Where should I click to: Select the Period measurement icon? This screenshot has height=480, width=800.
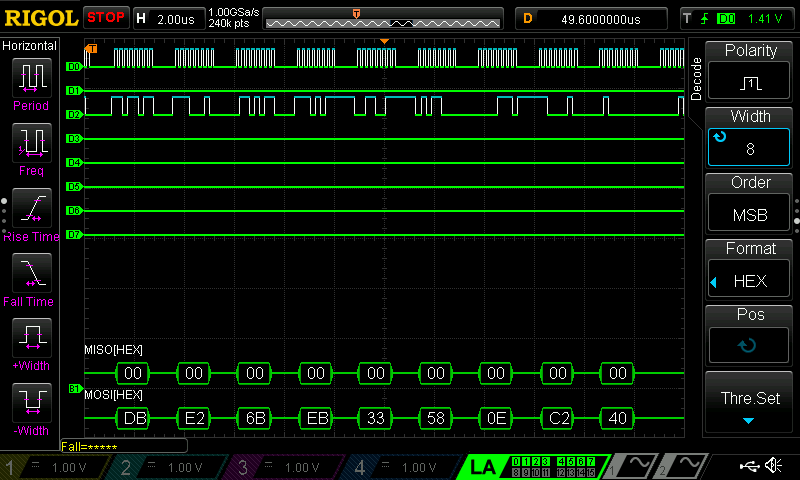point(30,79)
